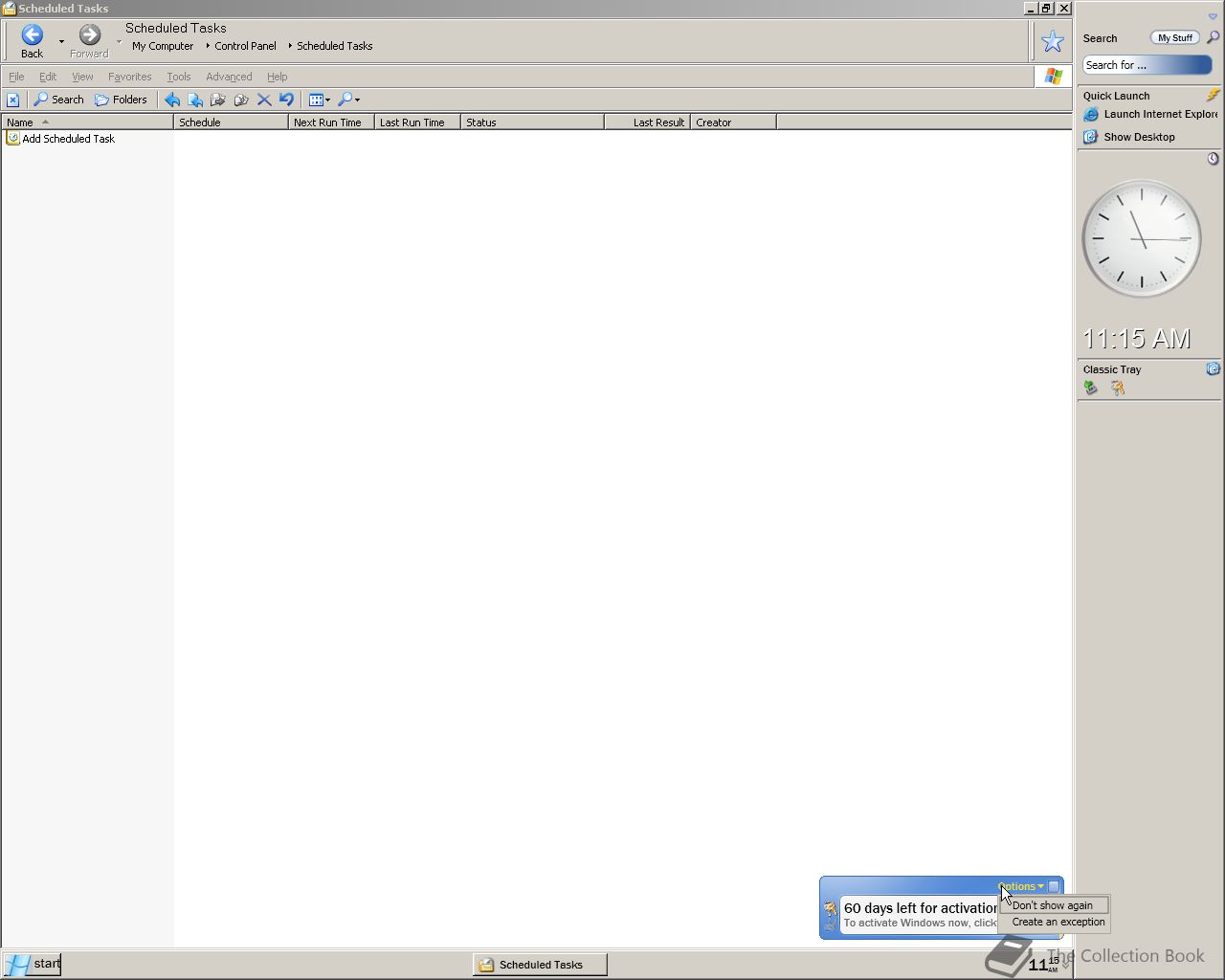This screenshot has height=980, width=1225.
Task: Click the keys icon in Classic Tray
Action: (1118, 388)
